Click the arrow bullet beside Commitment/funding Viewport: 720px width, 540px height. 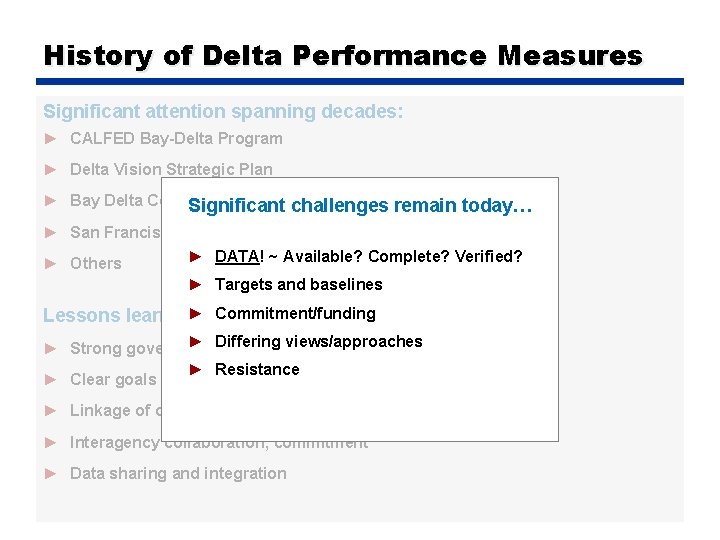click(x=196, y=314)
